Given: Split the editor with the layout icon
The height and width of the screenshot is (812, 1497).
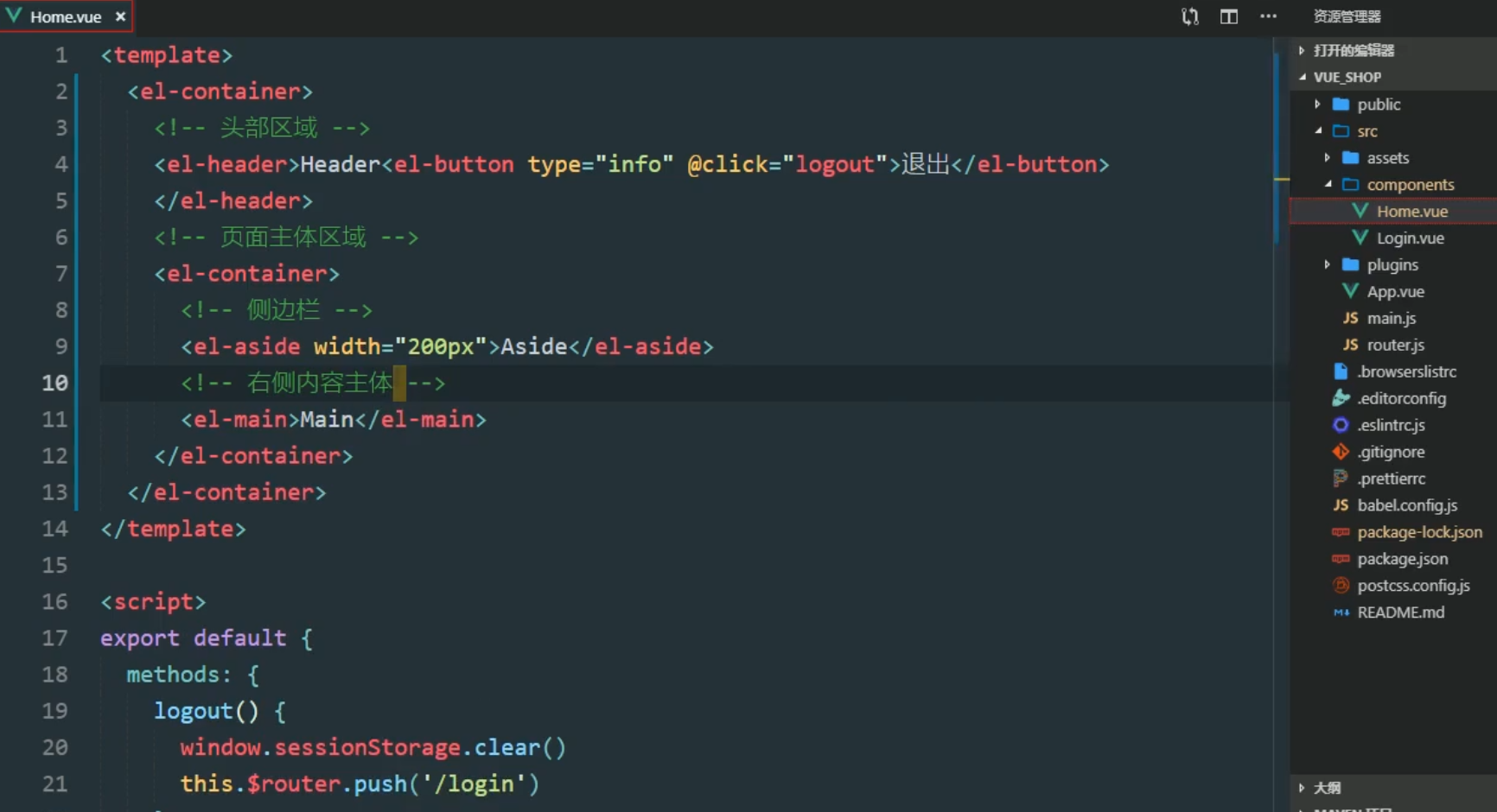Looking at the screenshot, I should (1229, 16).
